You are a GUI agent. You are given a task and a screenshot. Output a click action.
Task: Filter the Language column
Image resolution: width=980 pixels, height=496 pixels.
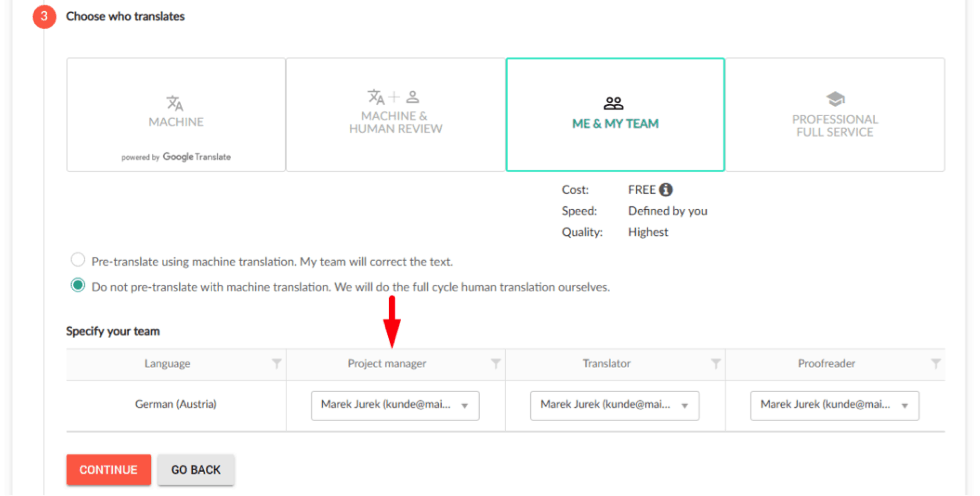tap(276, 364)
